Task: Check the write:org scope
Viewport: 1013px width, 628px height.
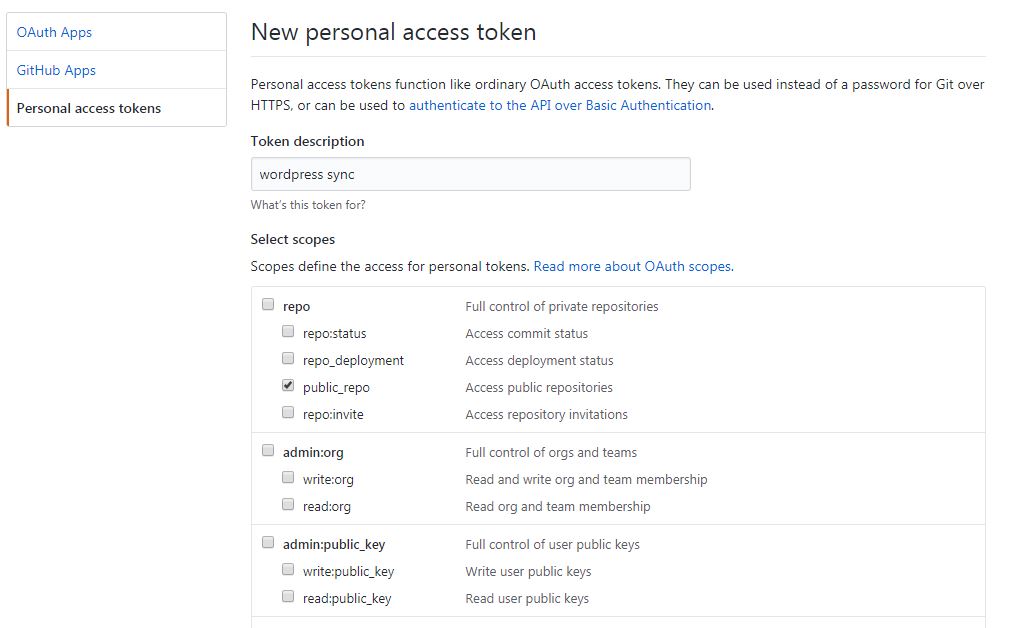Action: coord(288,476)
